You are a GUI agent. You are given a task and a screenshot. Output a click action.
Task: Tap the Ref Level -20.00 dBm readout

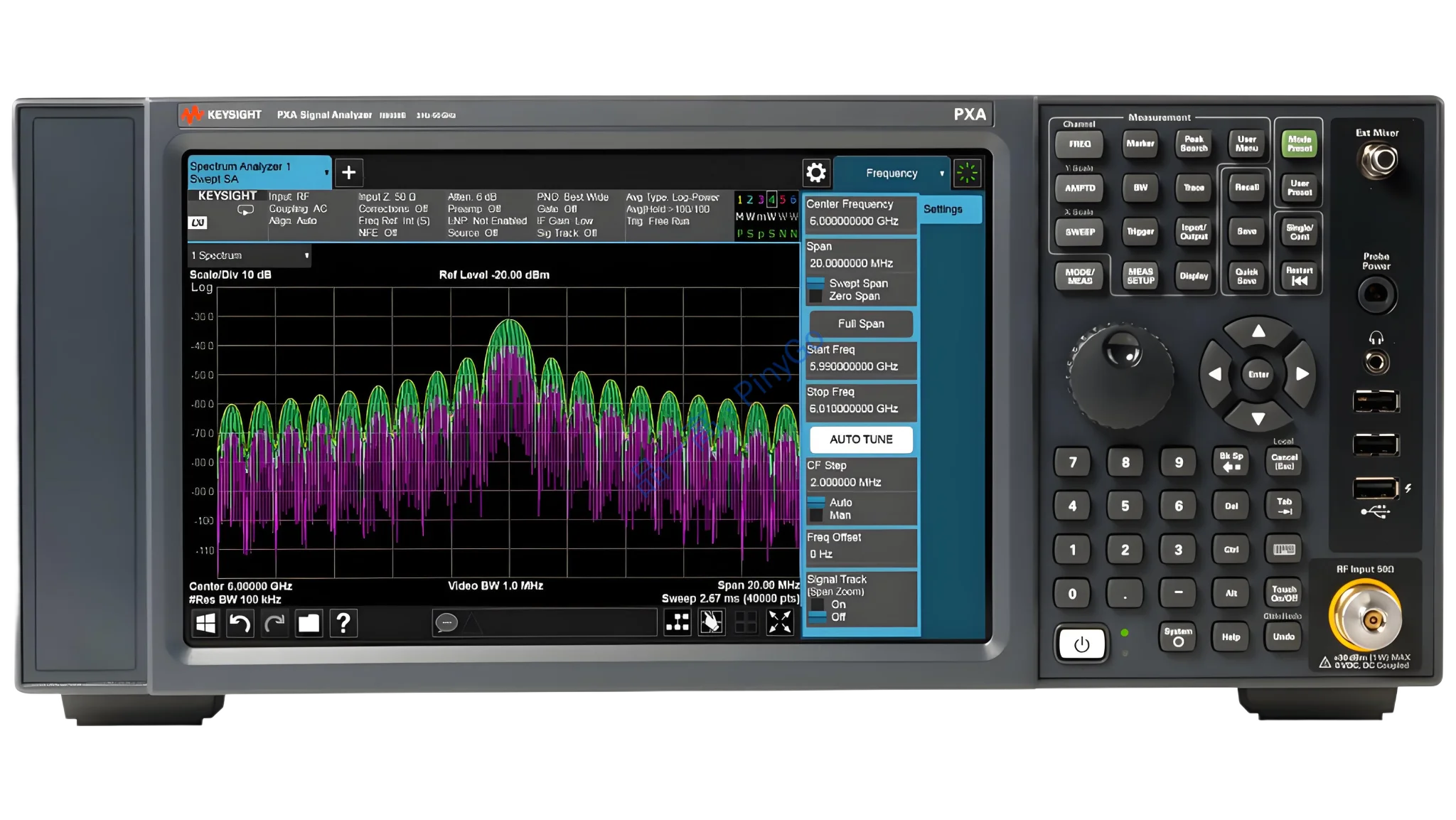[494, 275]
